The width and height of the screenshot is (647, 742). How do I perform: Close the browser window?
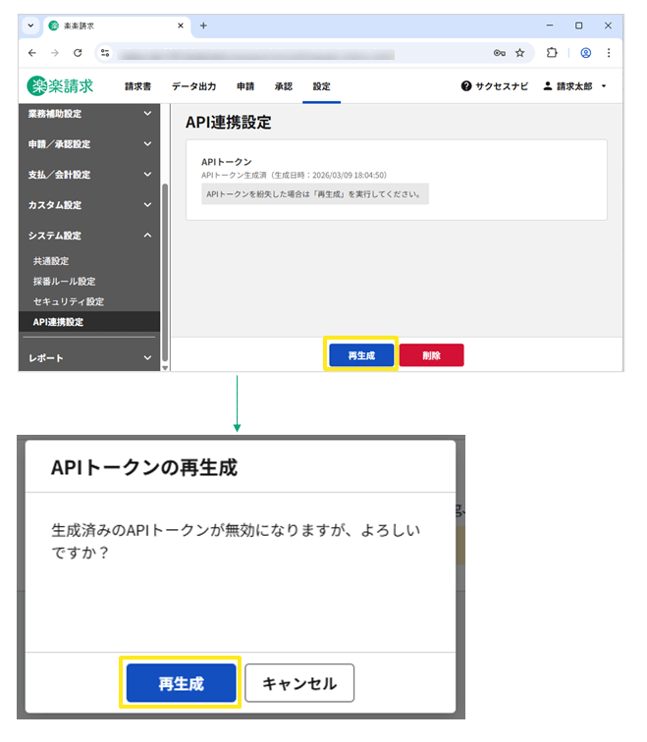(608, 26)
